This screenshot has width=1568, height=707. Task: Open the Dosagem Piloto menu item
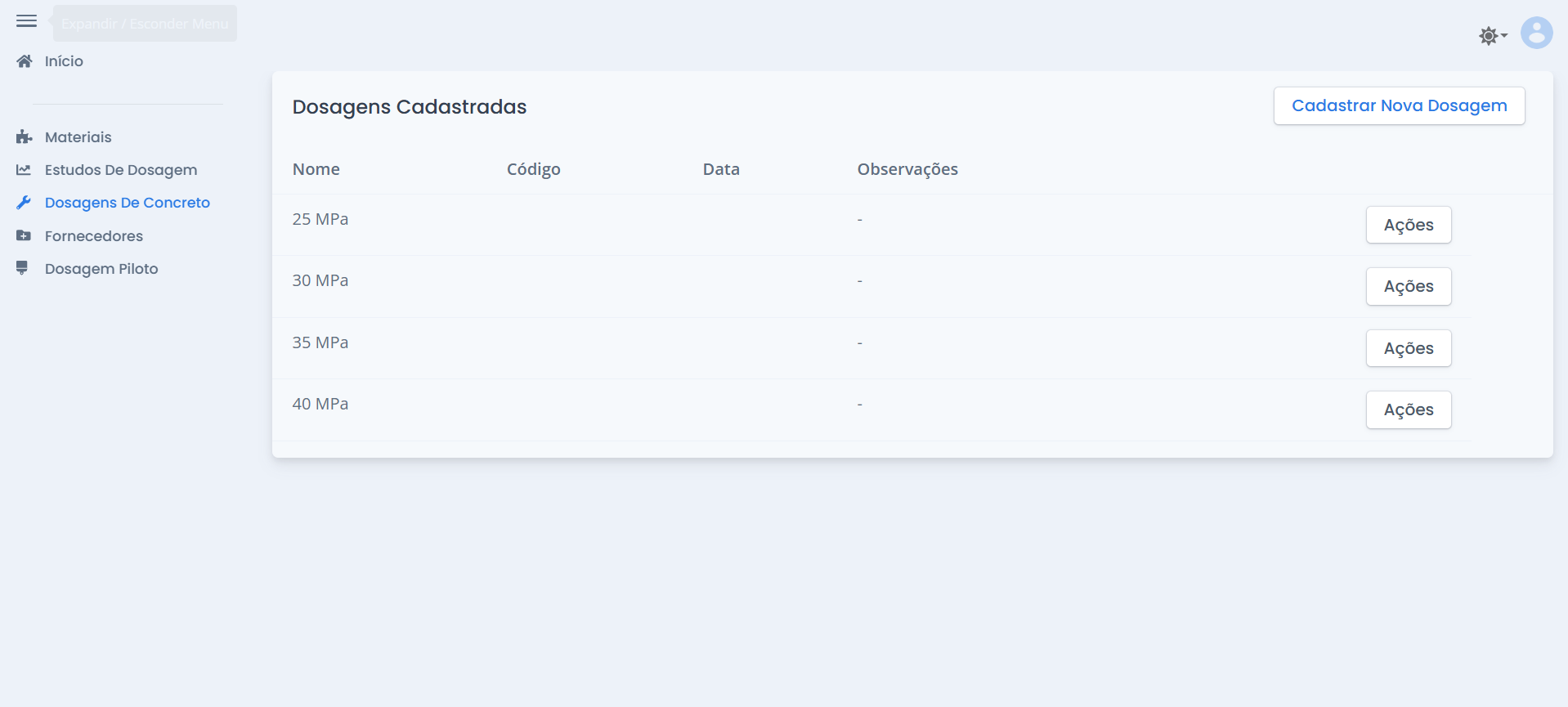coord(101,269)
